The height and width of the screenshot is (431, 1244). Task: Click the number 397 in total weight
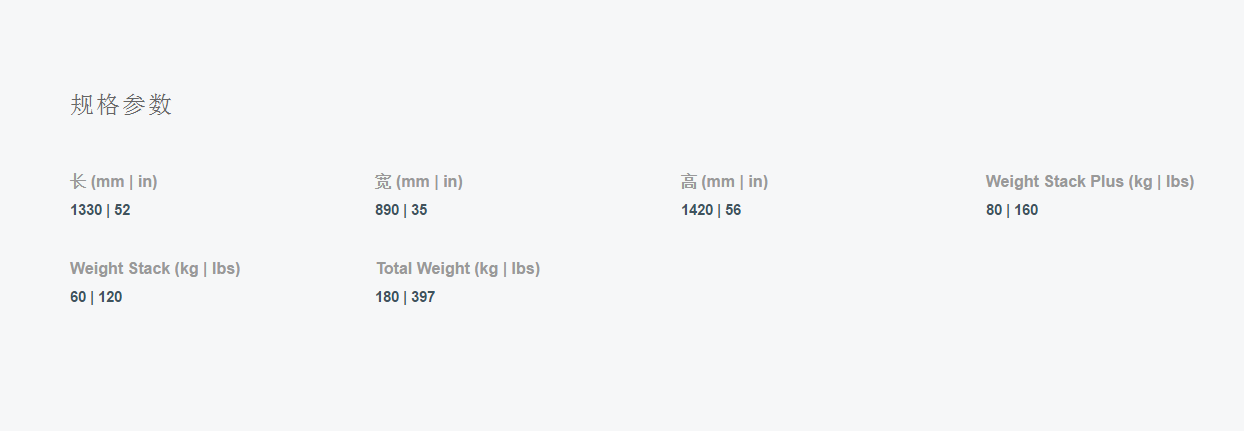tap(423, 297)
